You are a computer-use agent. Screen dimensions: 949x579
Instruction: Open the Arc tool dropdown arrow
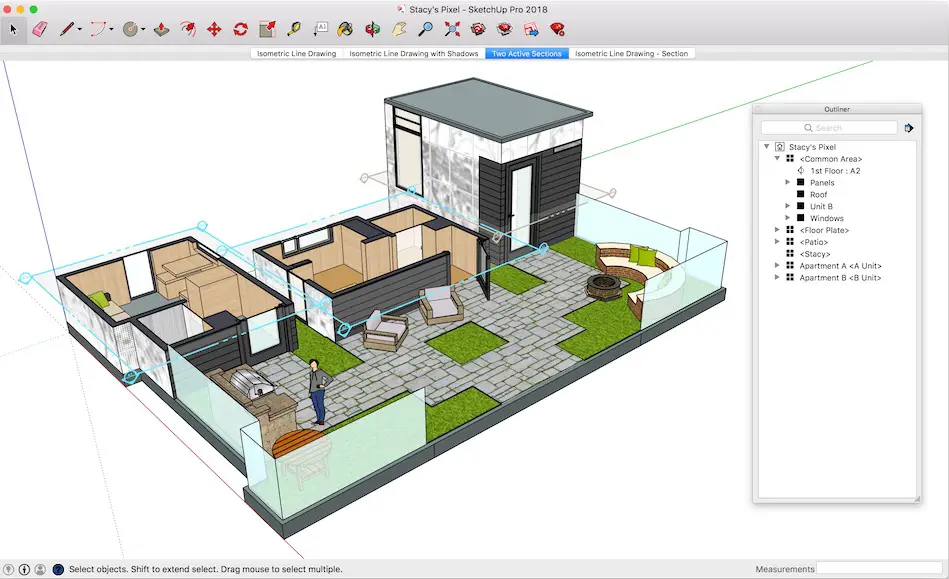[x=111, y=29]
